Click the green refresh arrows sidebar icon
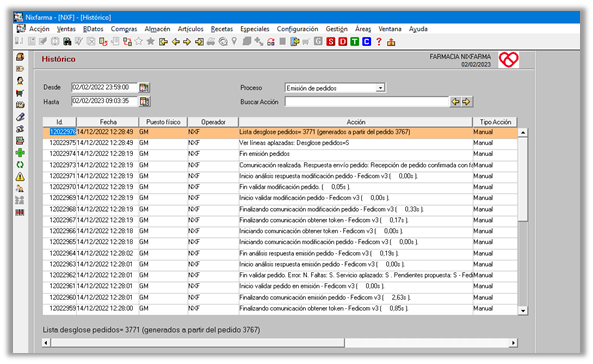 coord(20,165)
